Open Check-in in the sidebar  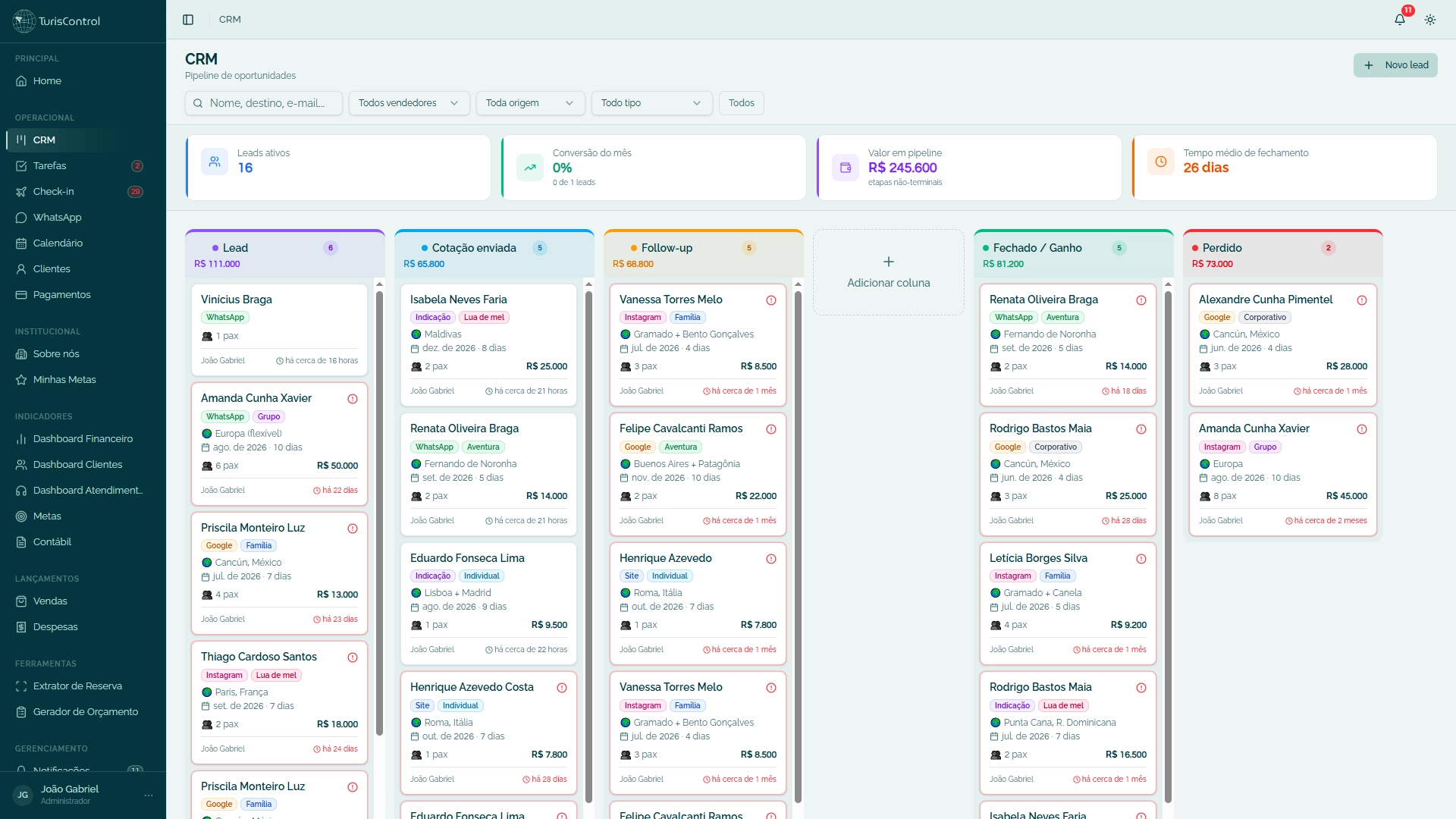[82, 192]
